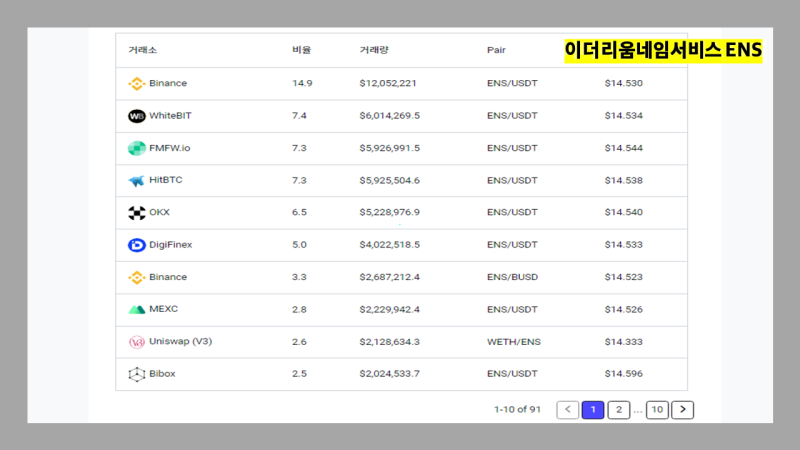Click the 5.0 ratio value
The height and width of the screenshot is (450, 800).
pyautogui.click(x=299, y=245)
